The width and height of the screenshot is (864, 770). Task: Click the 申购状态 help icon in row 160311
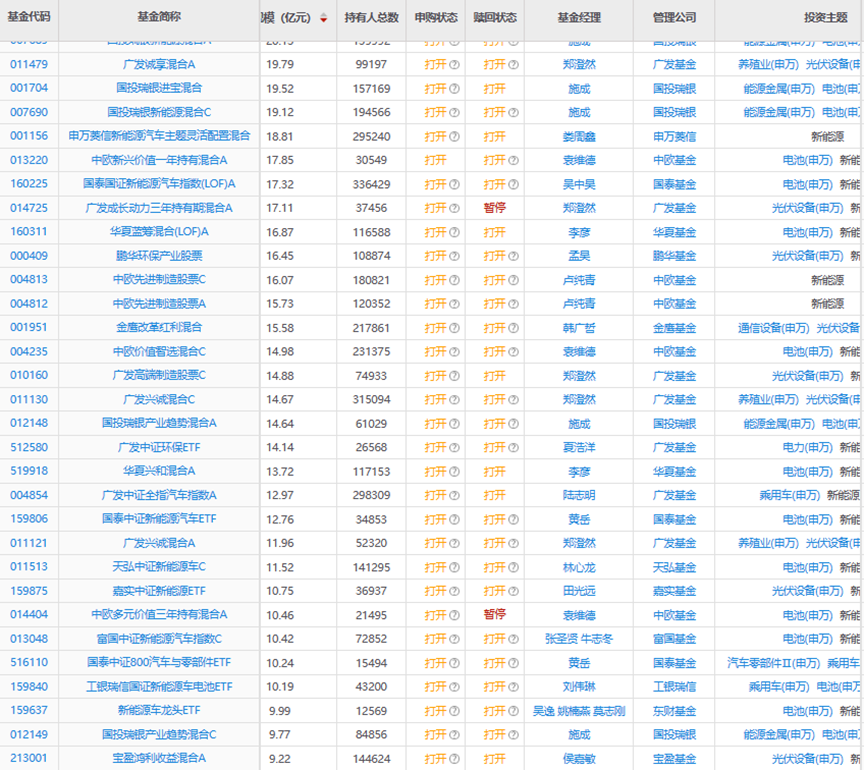[454, 232]
